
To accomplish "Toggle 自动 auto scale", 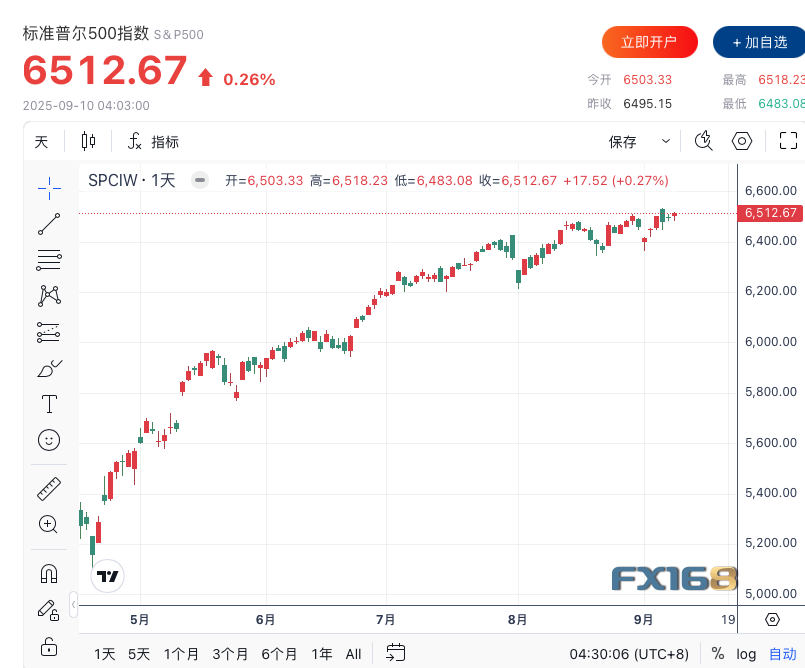I will (782, 654).
